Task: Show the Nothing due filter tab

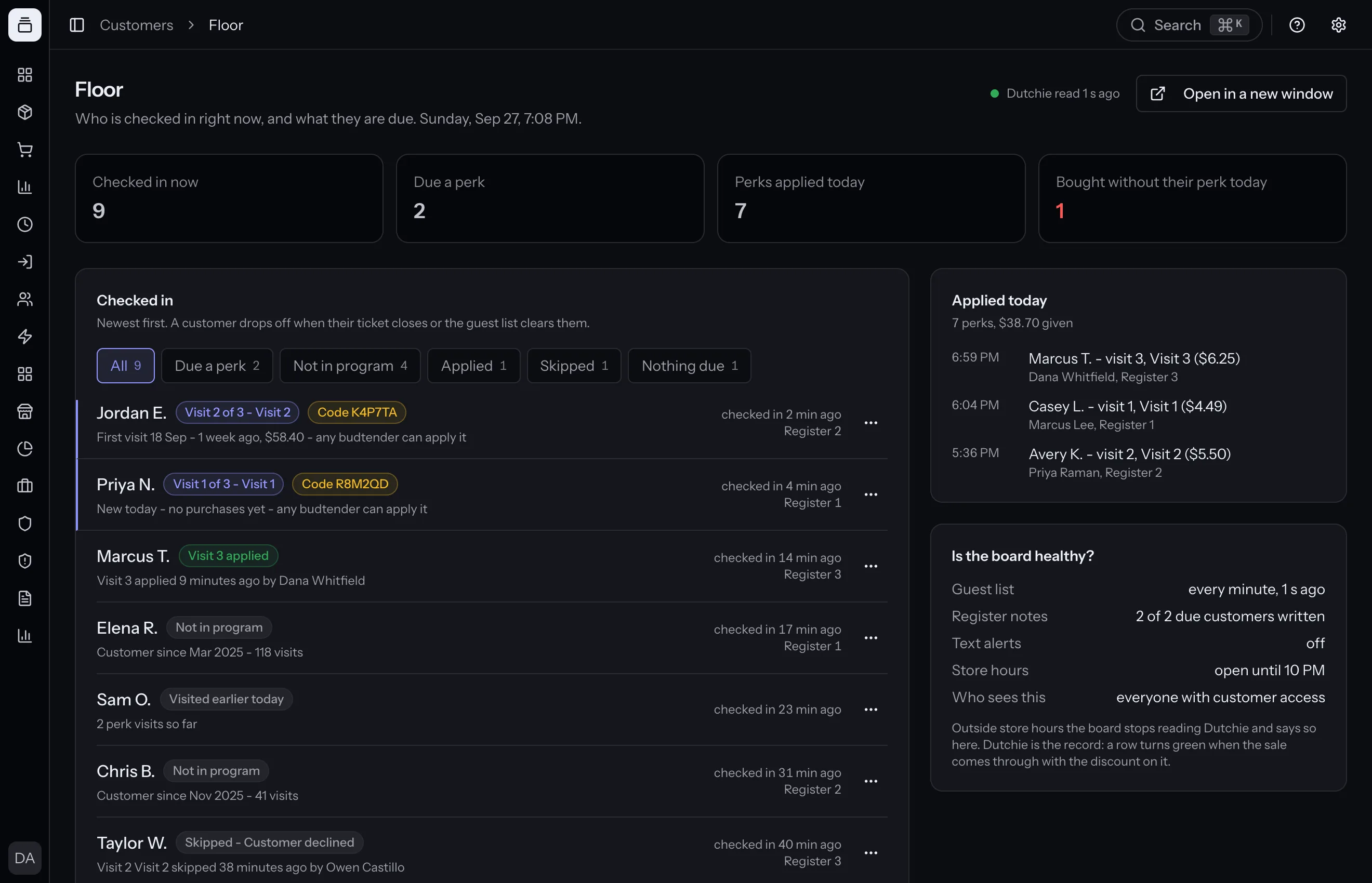Action: point(689,366)
